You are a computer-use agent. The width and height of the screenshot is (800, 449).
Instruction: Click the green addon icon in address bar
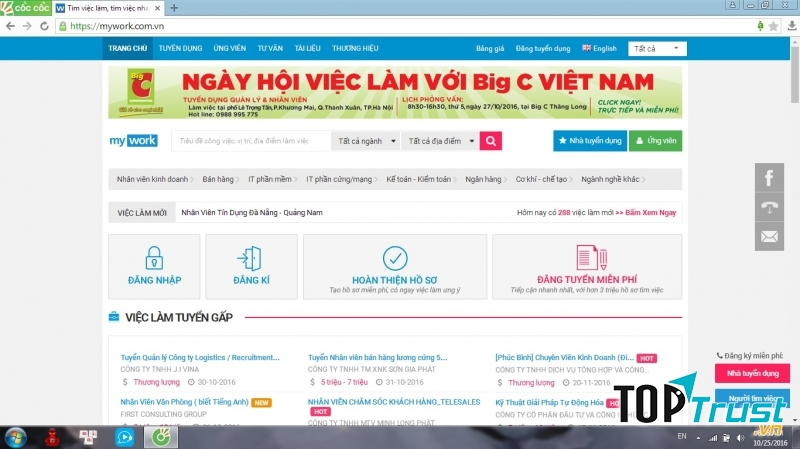click(760, 26)
